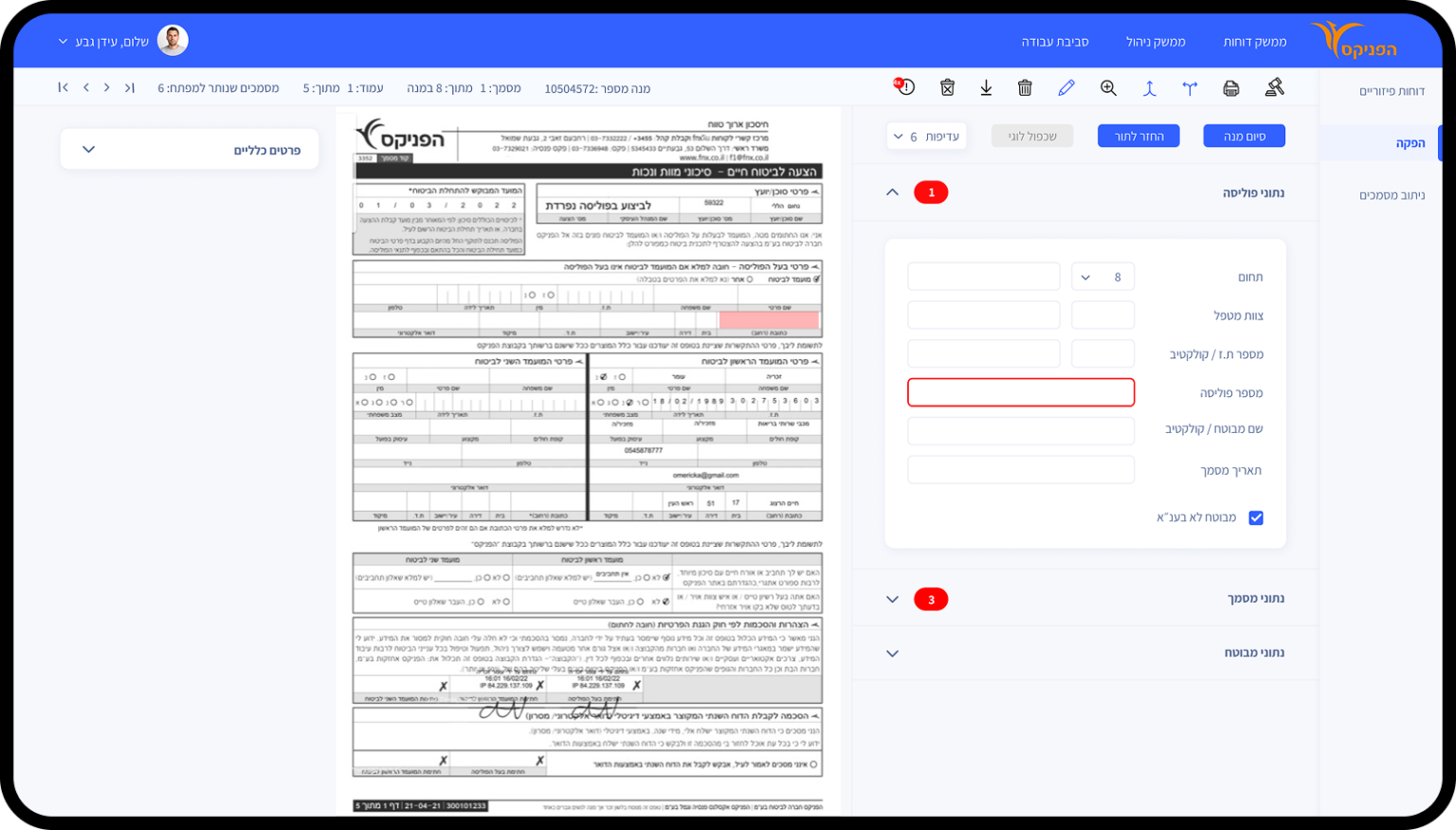Screen dimensions: 1456x830
Task: Download the document with the arrow icon
Action: (x=986, y=88)
